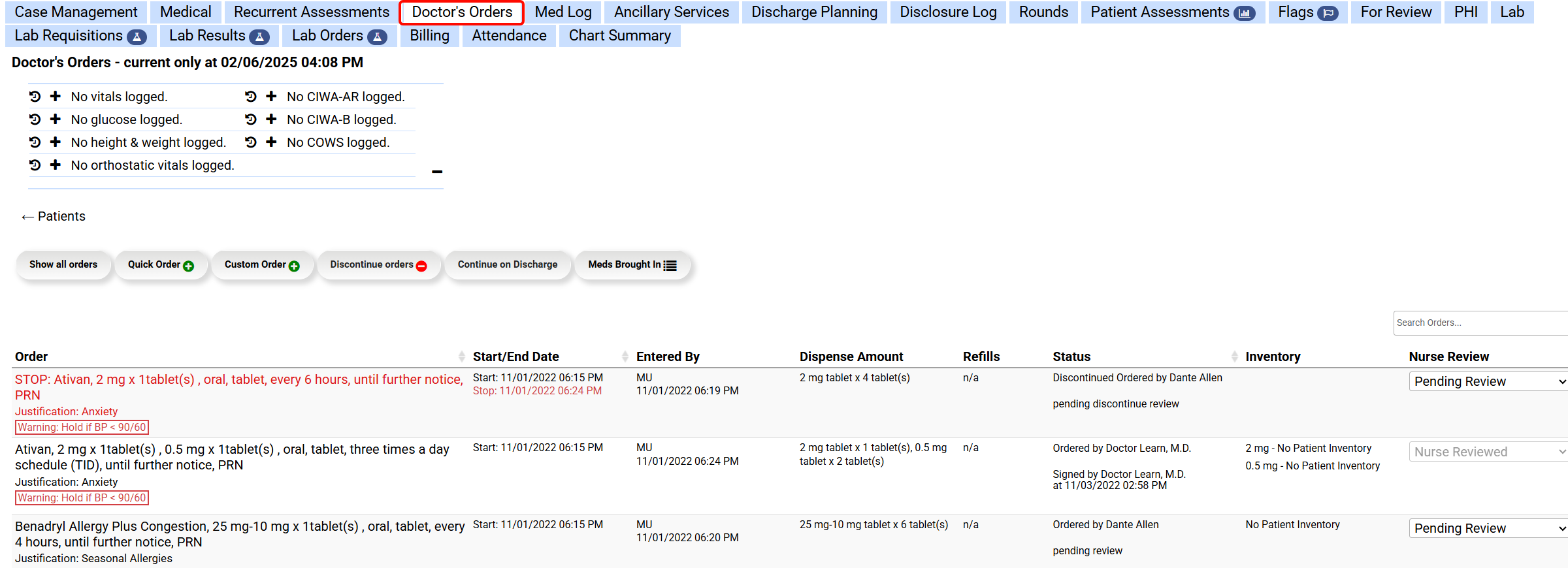
Task: Collapse vitals panel with minus icon
Action: 437,172
